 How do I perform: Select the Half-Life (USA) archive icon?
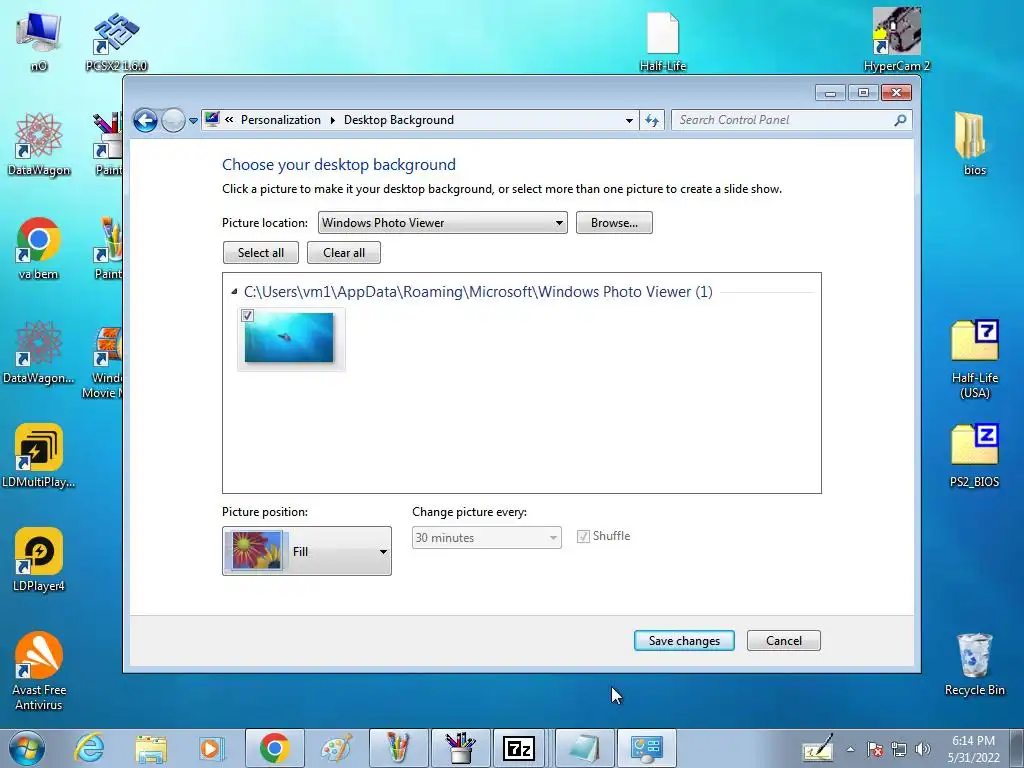click(x=974, y=359)
